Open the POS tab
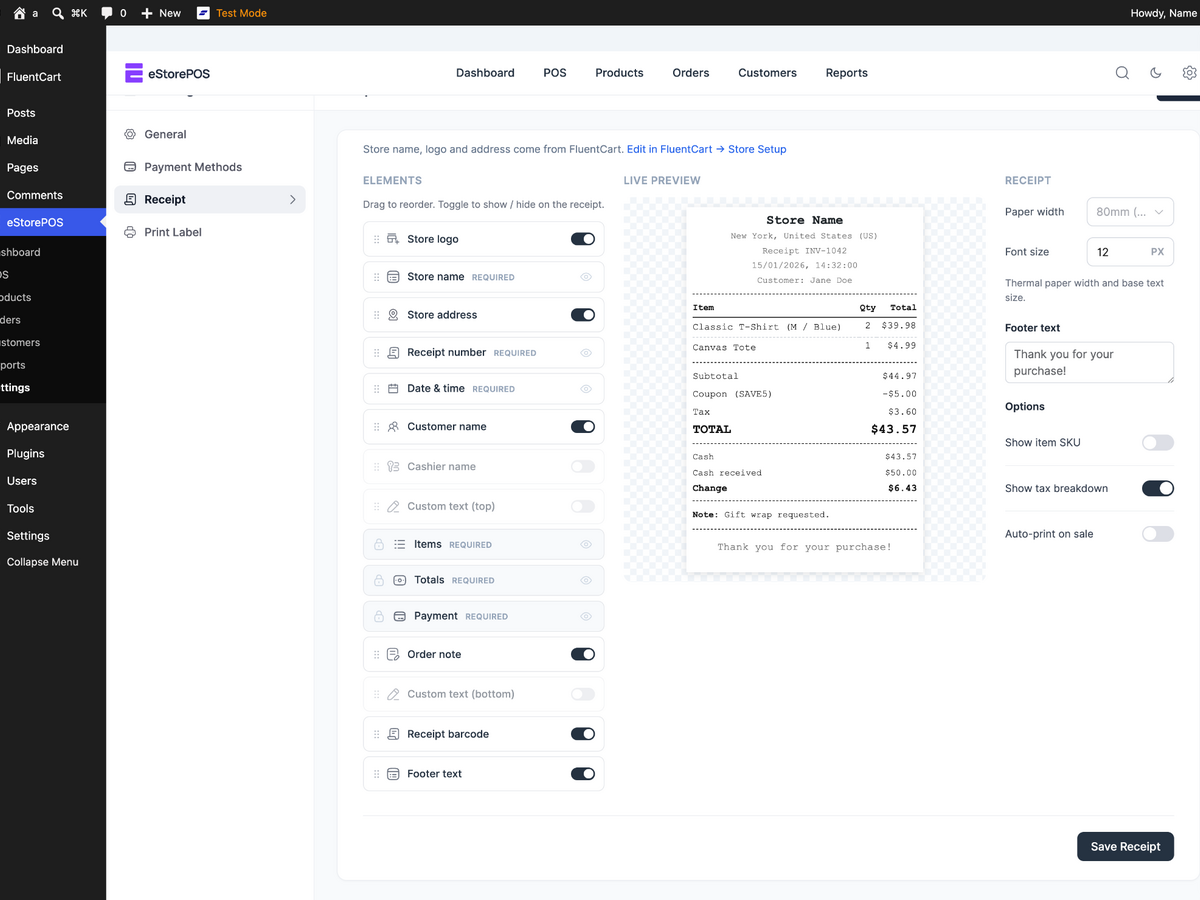1200x900 pixels. click(x=555, y=73)
